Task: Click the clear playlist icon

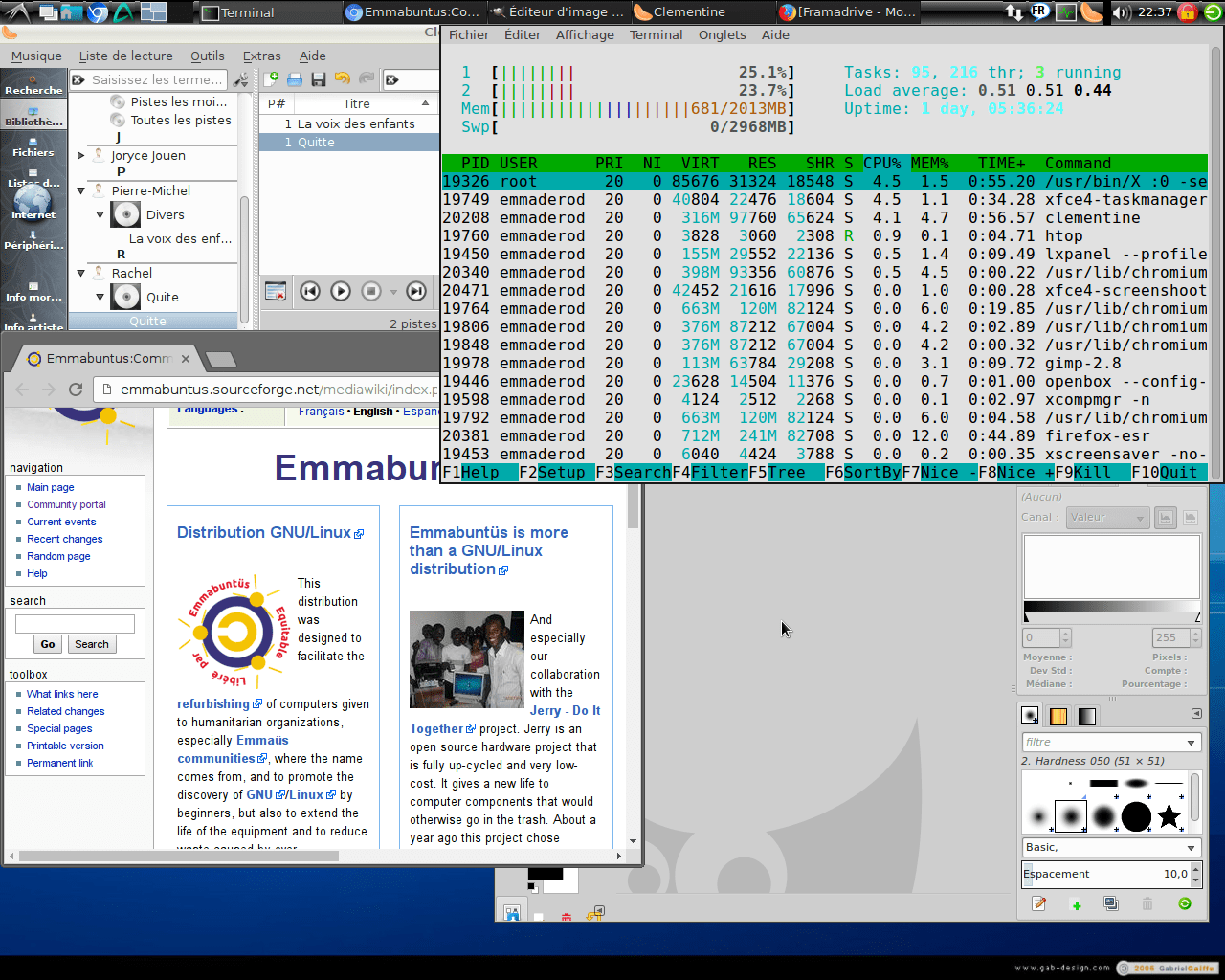Action: click(x=276, y=291)
